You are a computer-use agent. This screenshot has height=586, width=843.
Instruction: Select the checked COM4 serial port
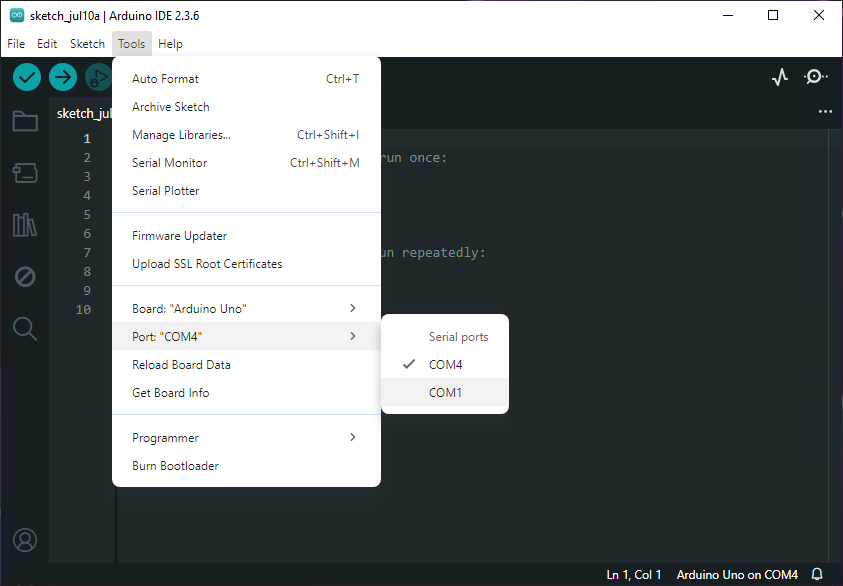[x=445, y=365]
